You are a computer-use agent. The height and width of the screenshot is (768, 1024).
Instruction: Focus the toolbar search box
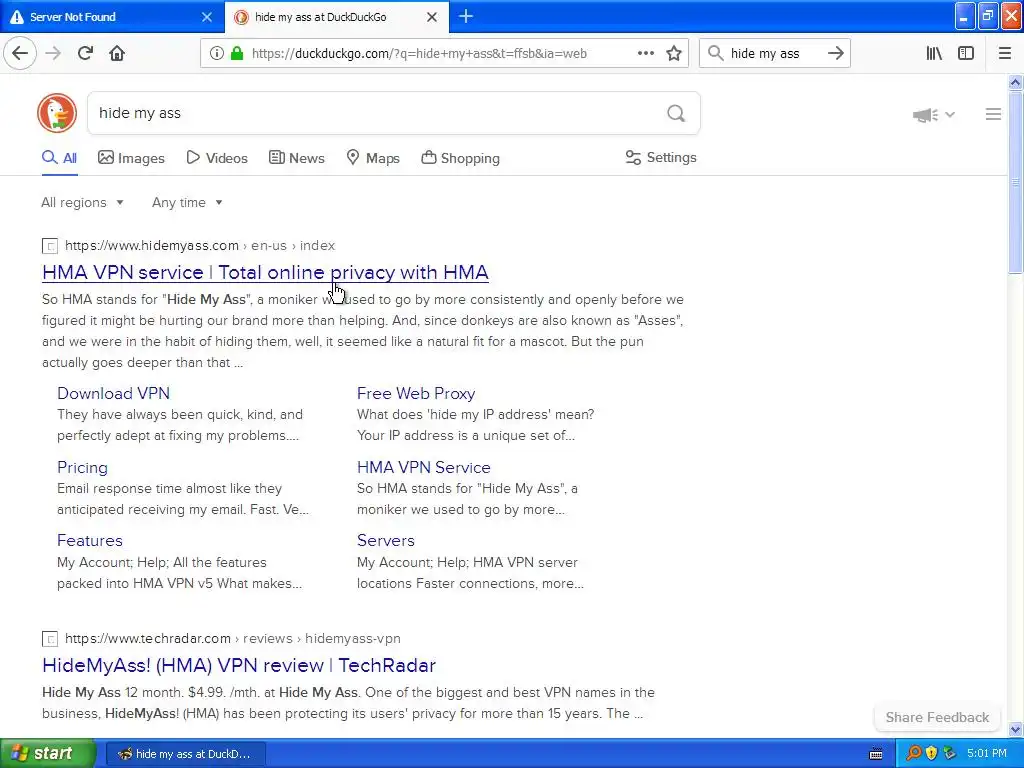point(774,54)
